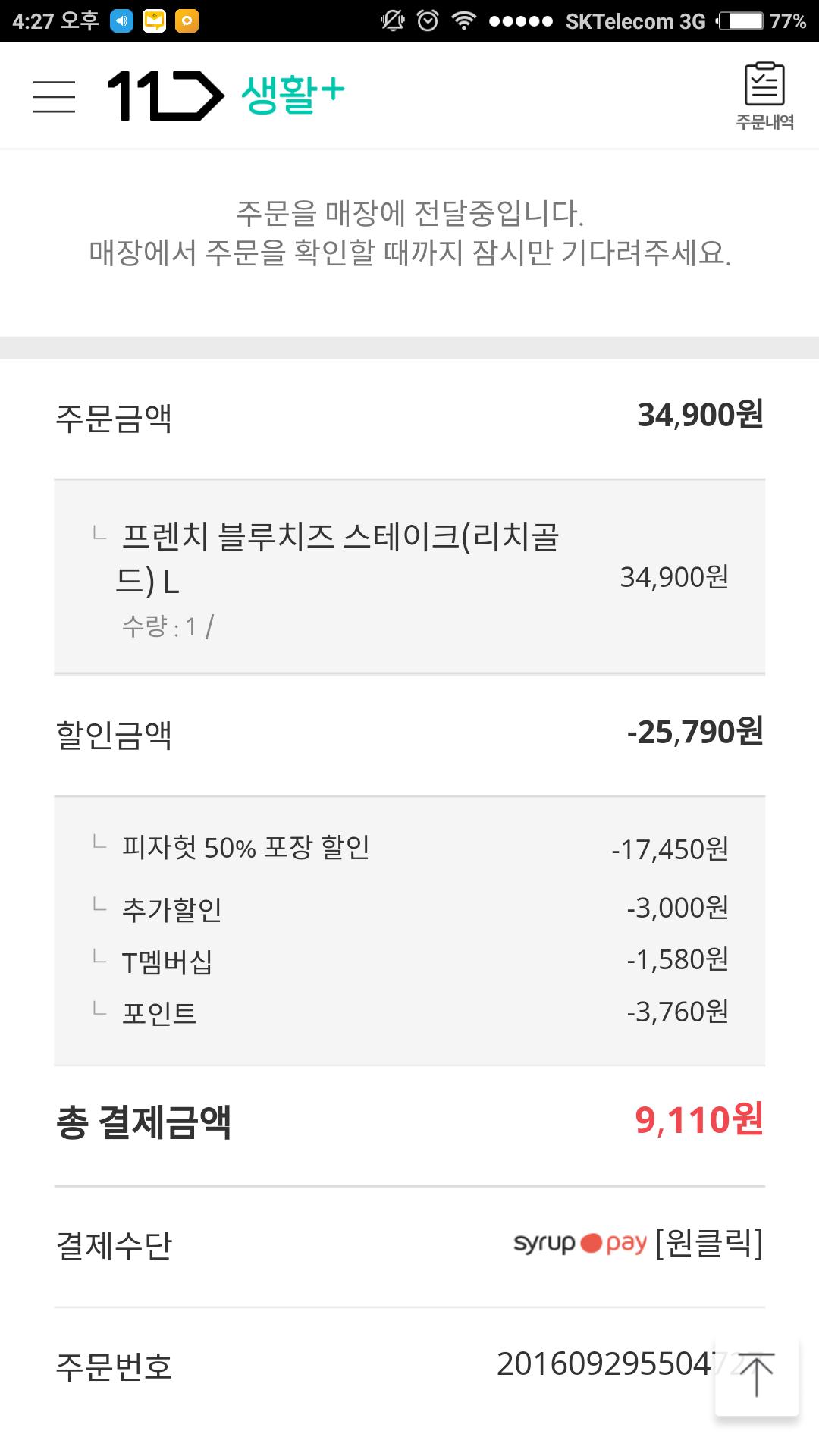Tap the 포인트 discount line
Image resolution: width=819 pixels, height=1456 pixels.
coord(409,1012)
